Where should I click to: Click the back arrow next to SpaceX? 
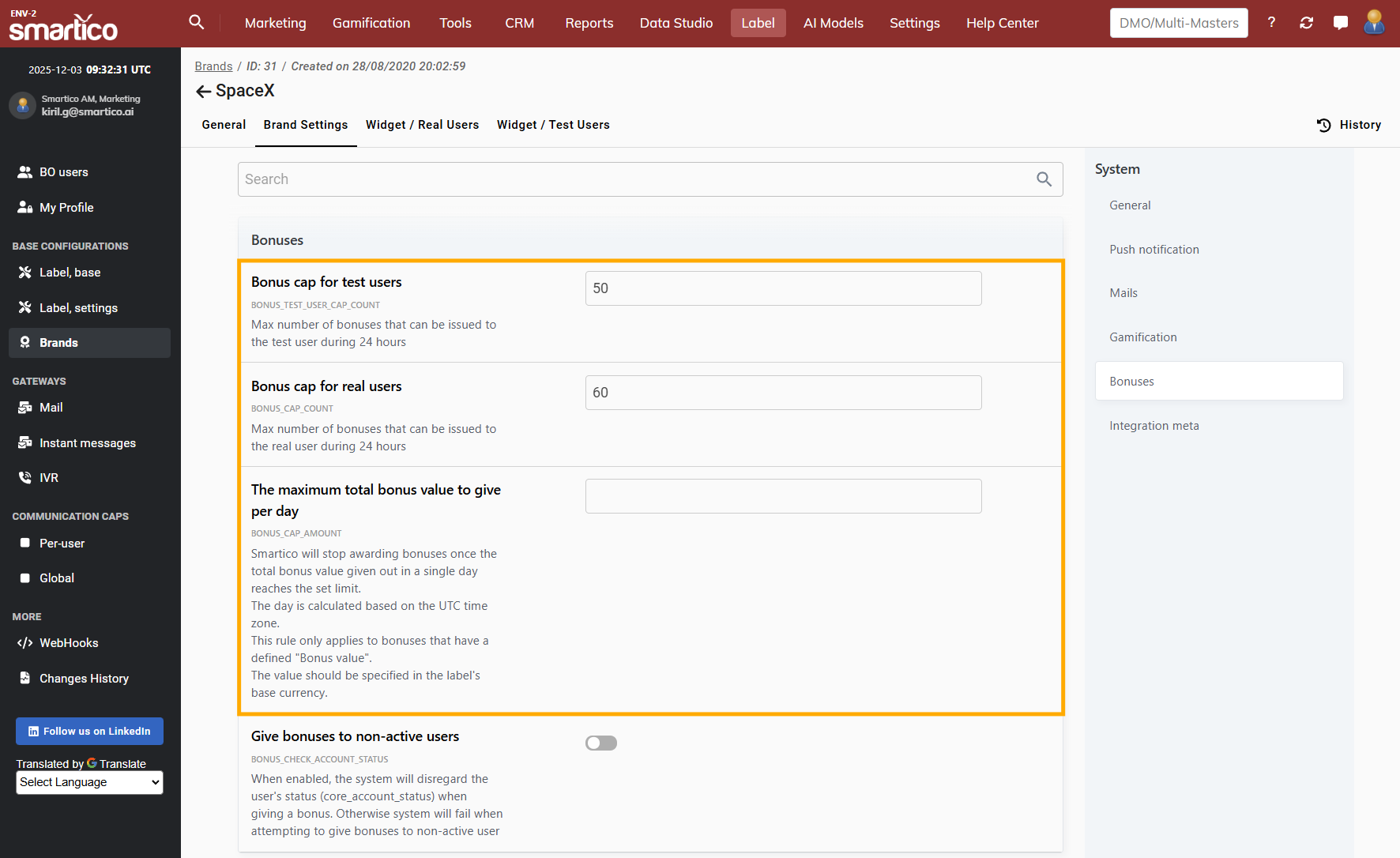[203, 92]
